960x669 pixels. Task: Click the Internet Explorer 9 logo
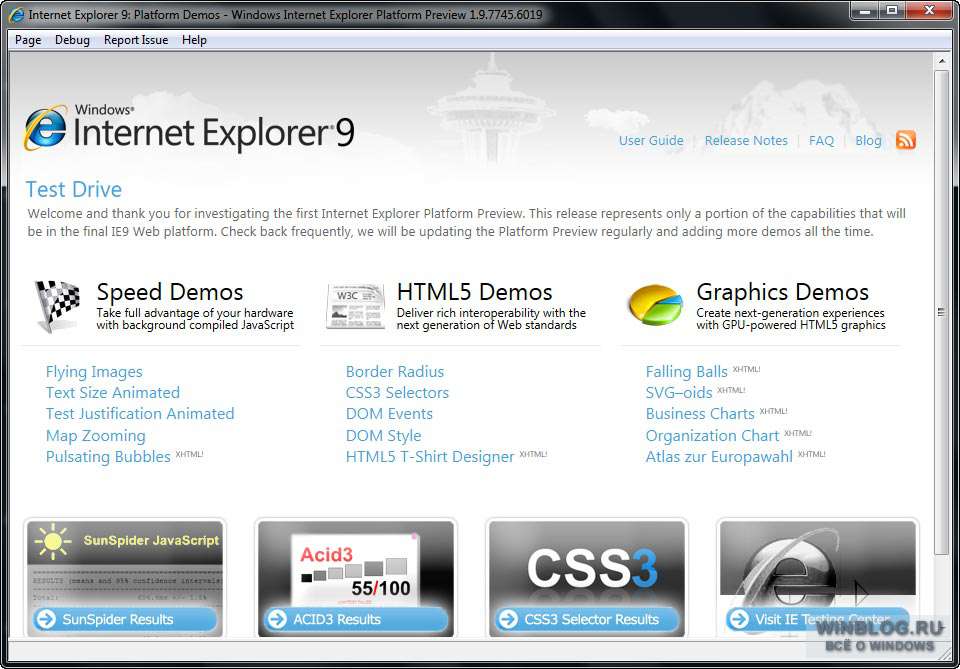(189, 128)
